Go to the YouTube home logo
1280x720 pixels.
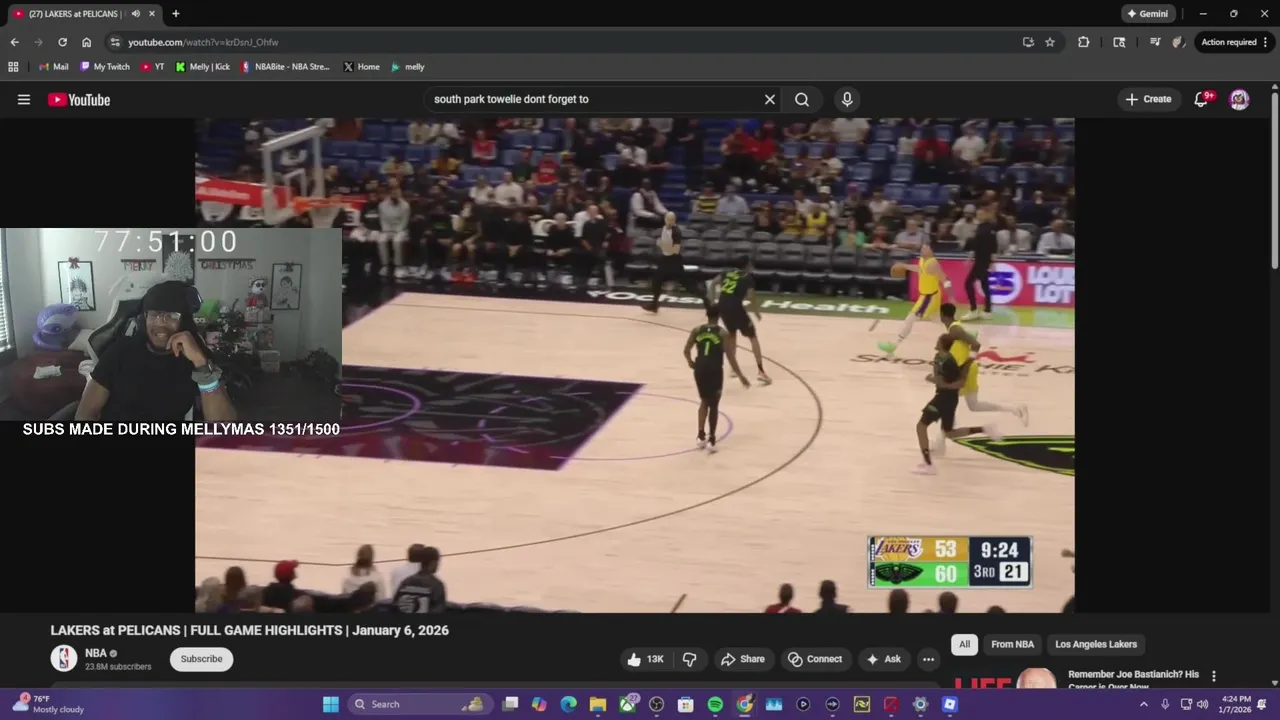click(x=79, y=99)
